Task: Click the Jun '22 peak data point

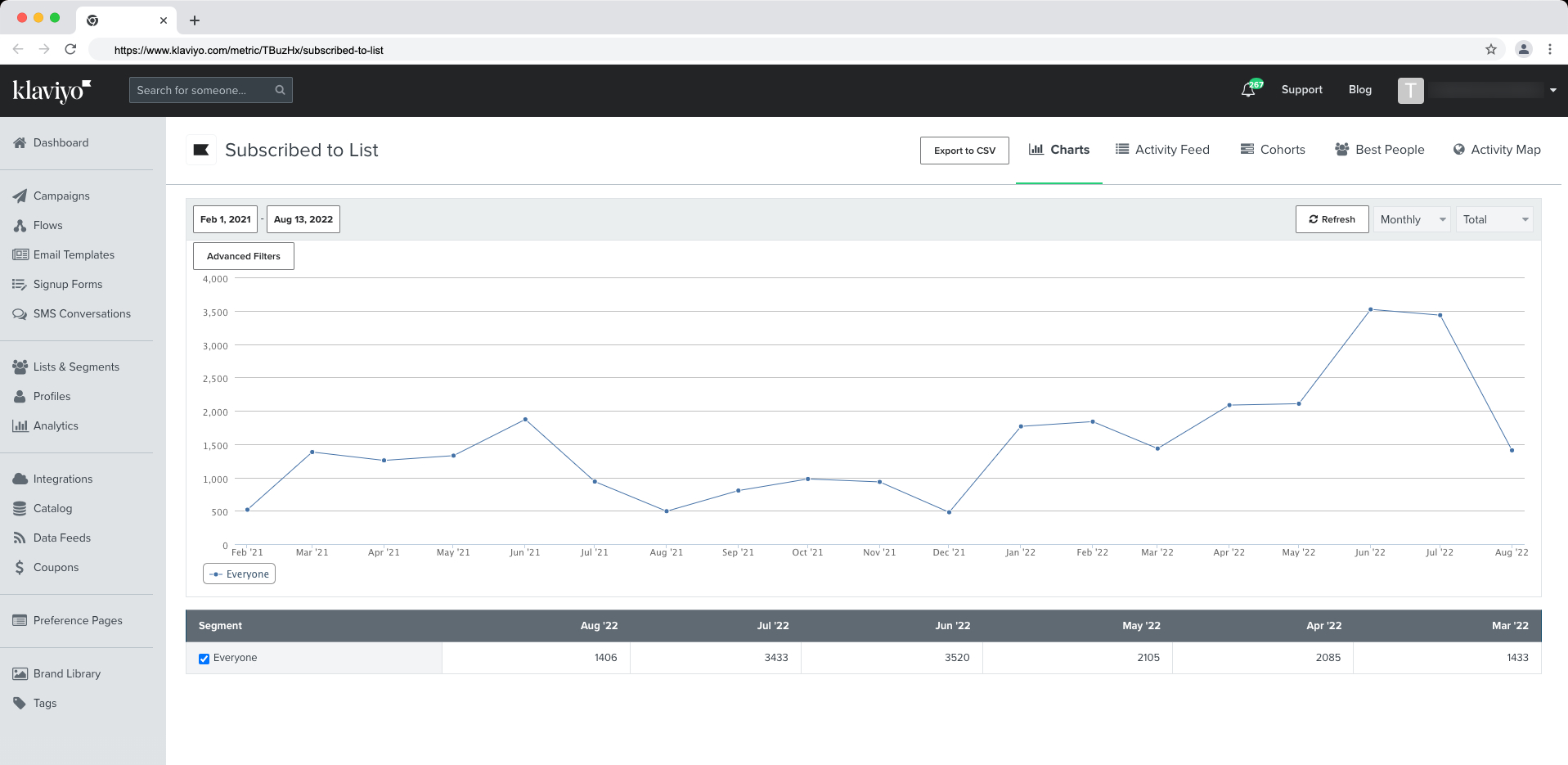Action: (x=1370, y=309)
